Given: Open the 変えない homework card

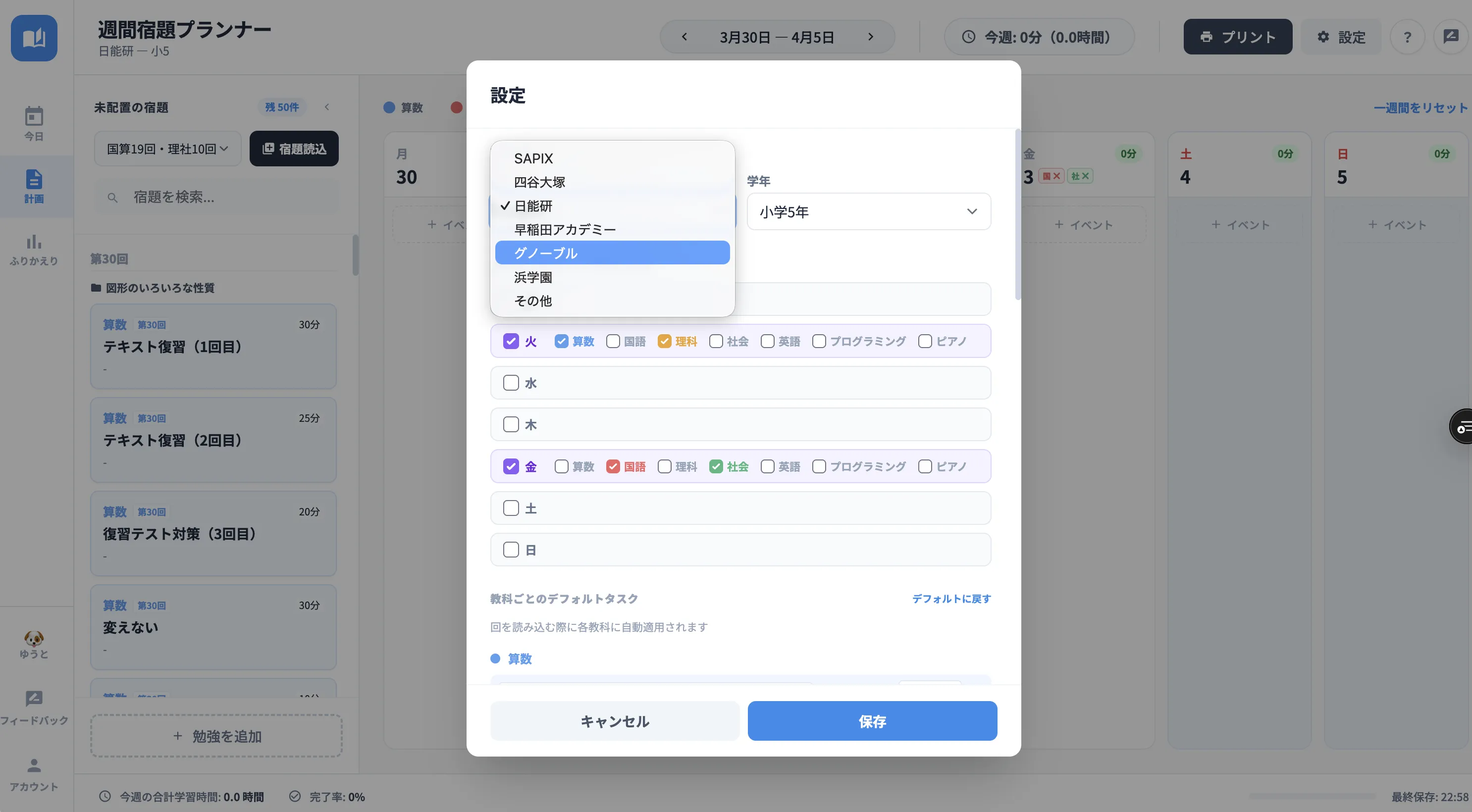Looking at the screenshot, I should [213, 627].
